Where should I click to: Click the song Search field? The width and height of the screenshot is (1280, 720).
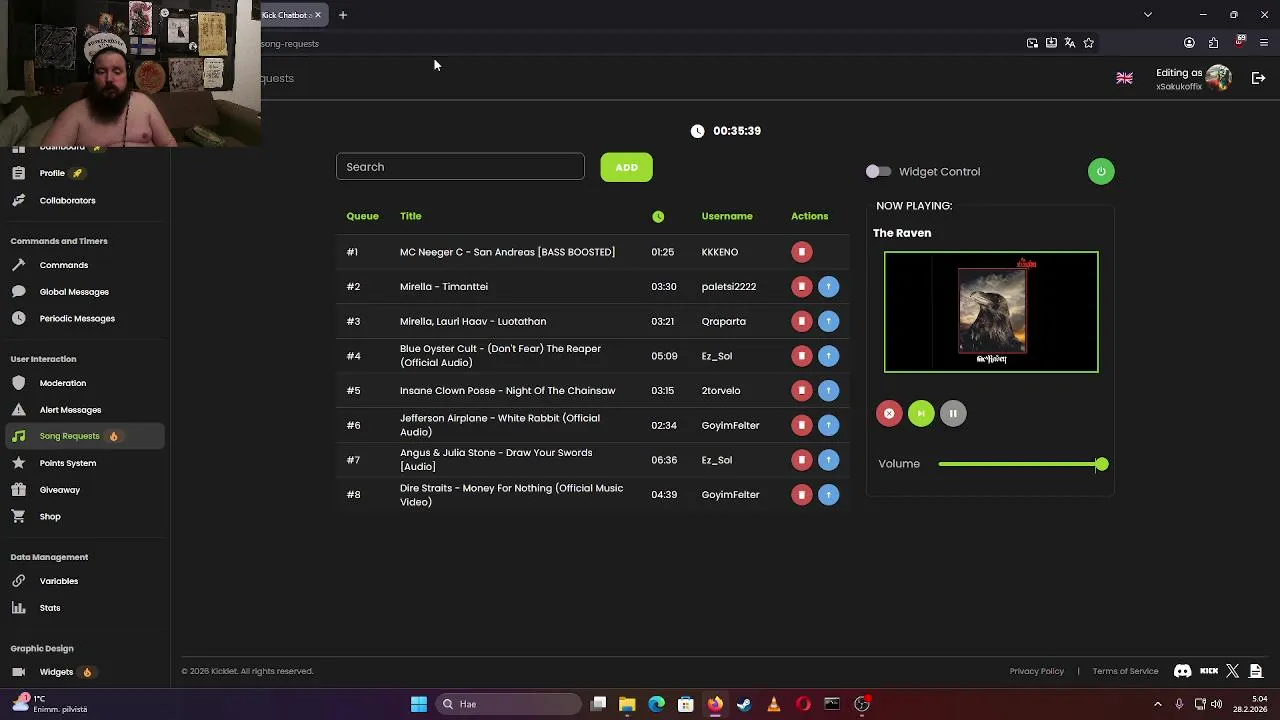tap(460, 167)
